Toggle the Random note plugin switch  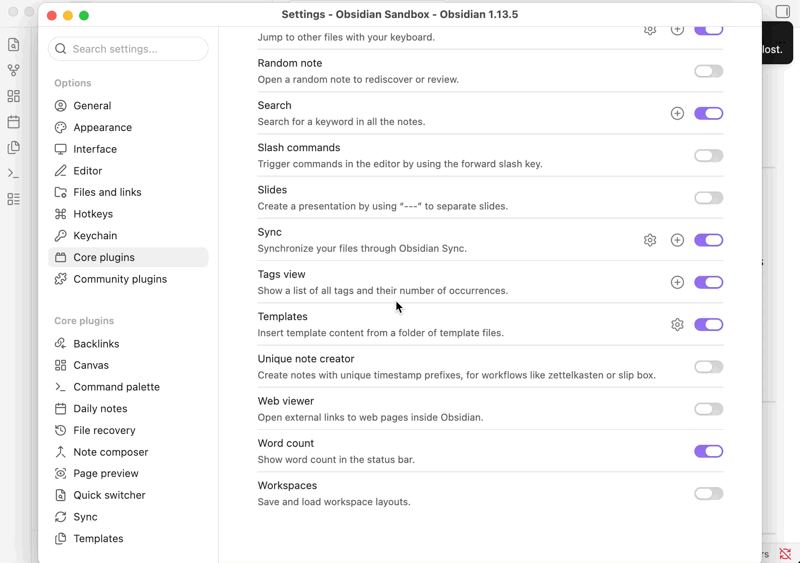(708, 71)
